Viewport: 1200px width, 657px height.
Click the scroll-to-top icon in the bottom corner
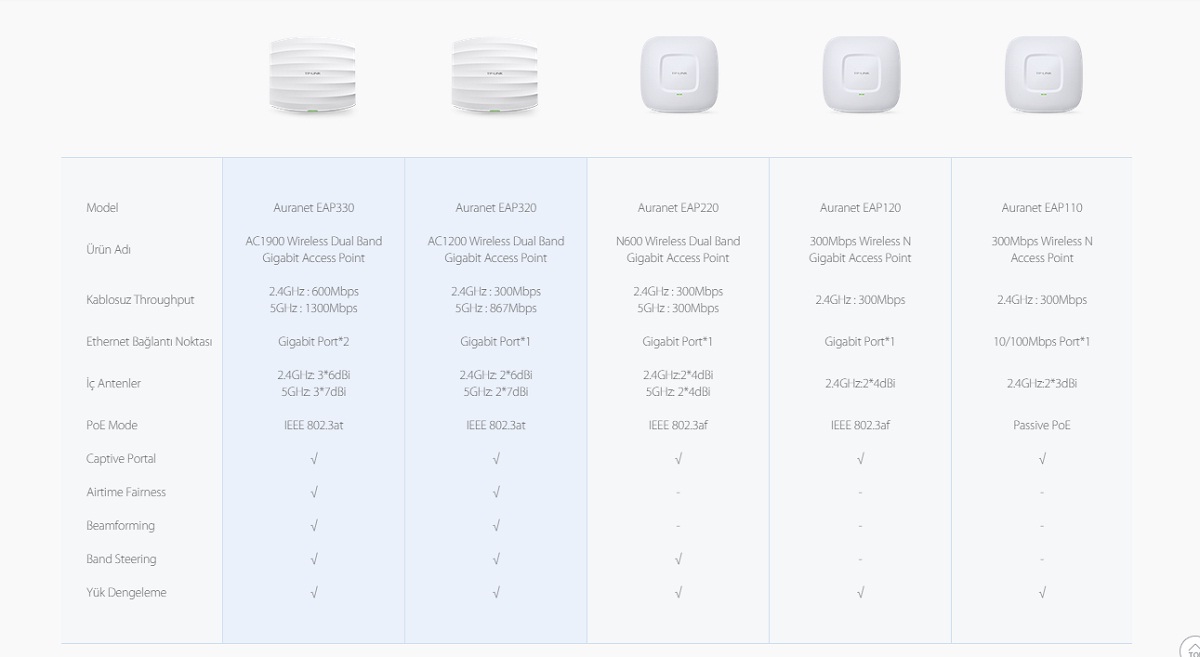(x=1191, y=647)
